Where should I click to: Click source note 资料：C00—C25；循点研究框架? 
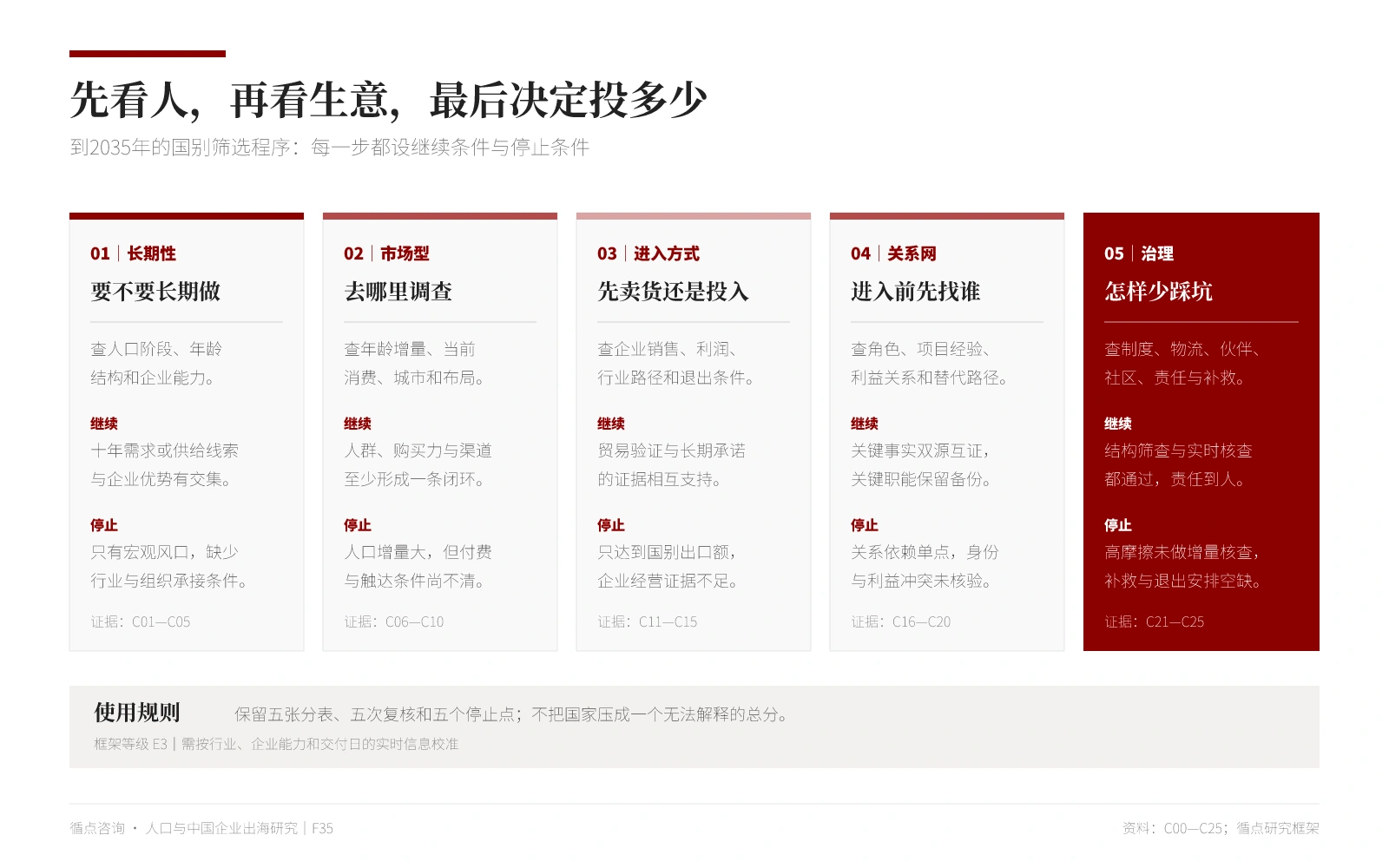(1221, 828)
